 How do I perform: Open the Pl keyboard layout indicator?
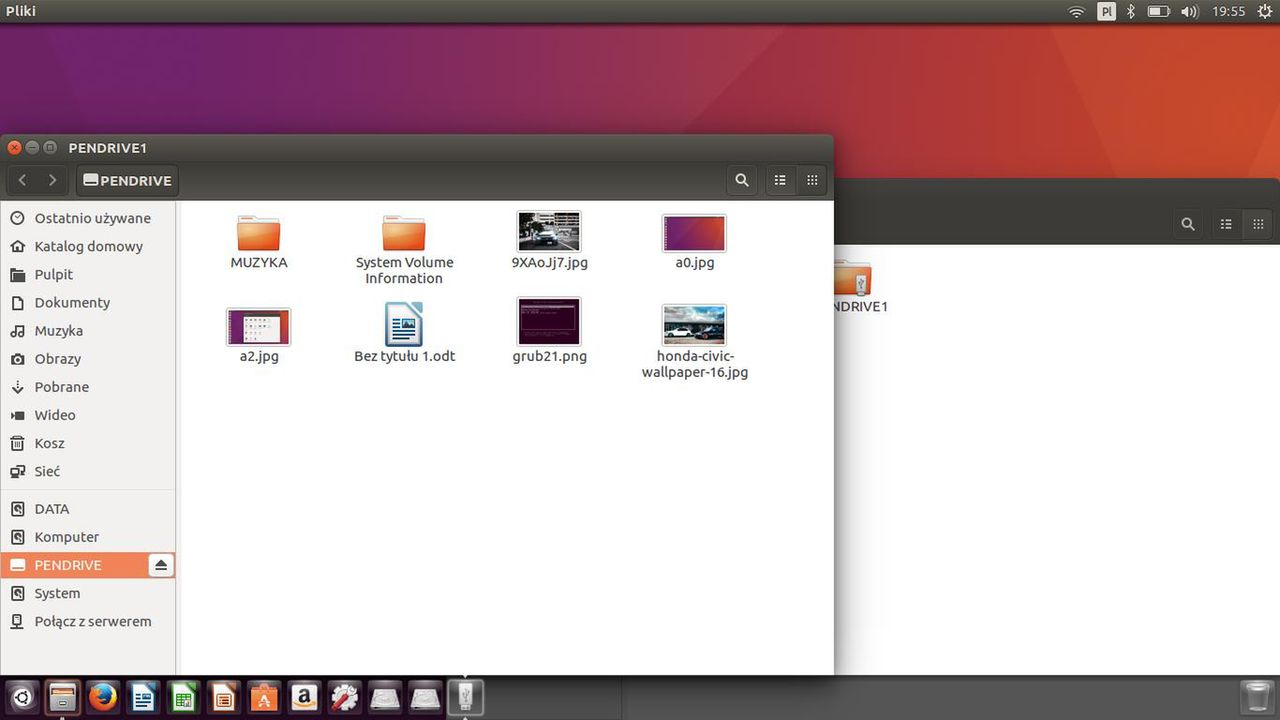[x=1106, y=12]
